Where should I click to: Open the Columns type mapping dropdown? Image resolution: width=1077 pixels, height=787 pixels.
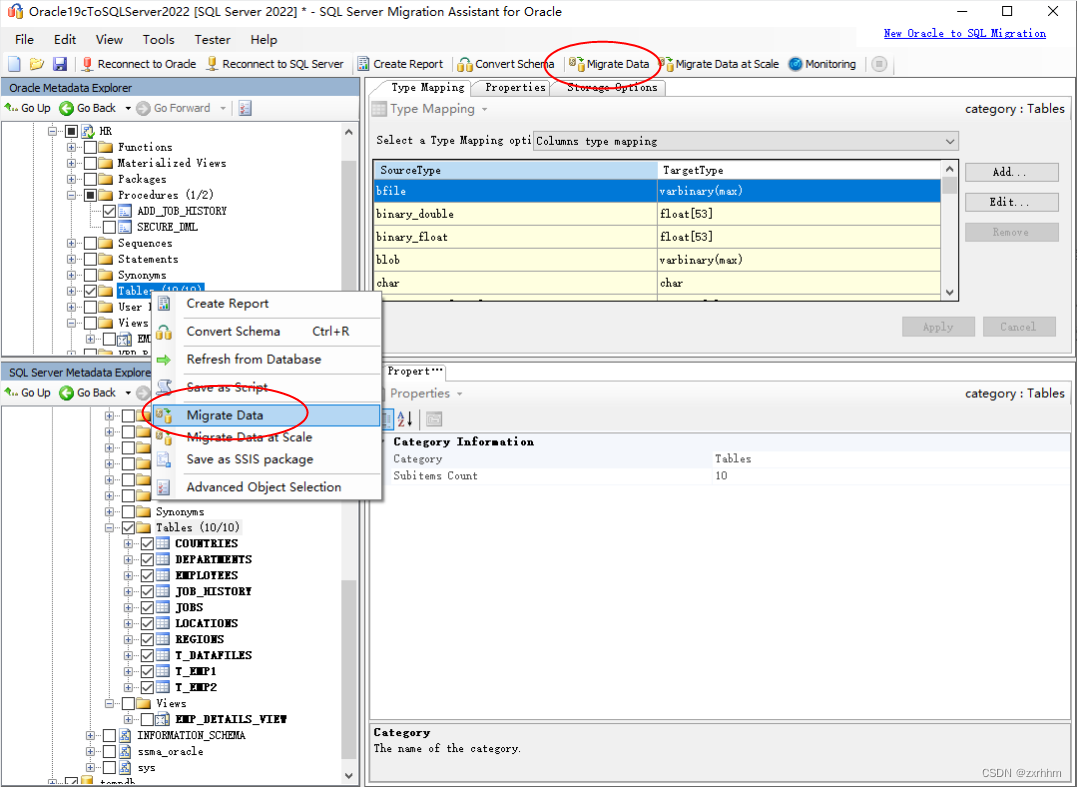tap(950, 141)
